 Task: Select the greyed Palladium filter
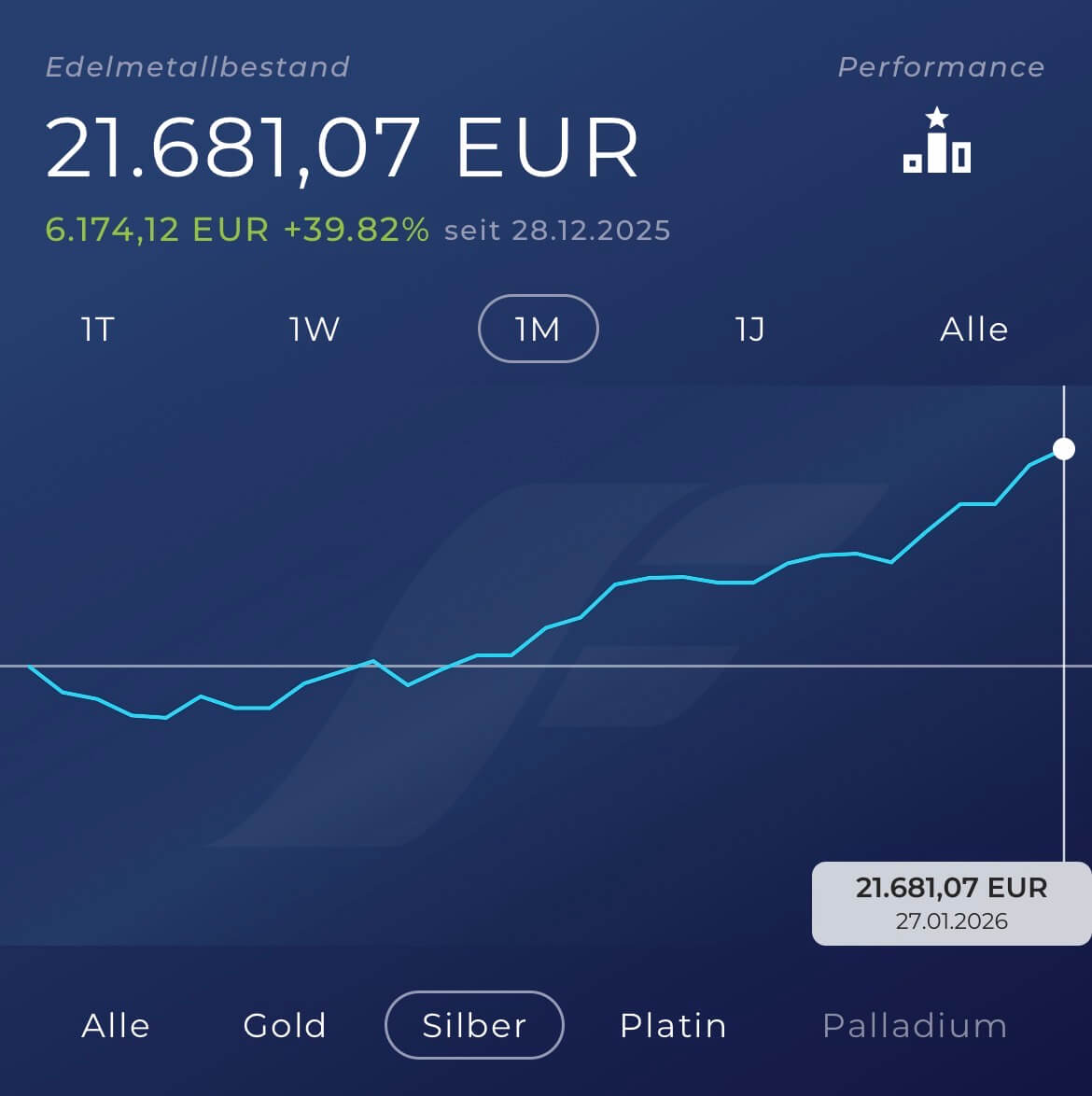click(x=915, y=1025)
